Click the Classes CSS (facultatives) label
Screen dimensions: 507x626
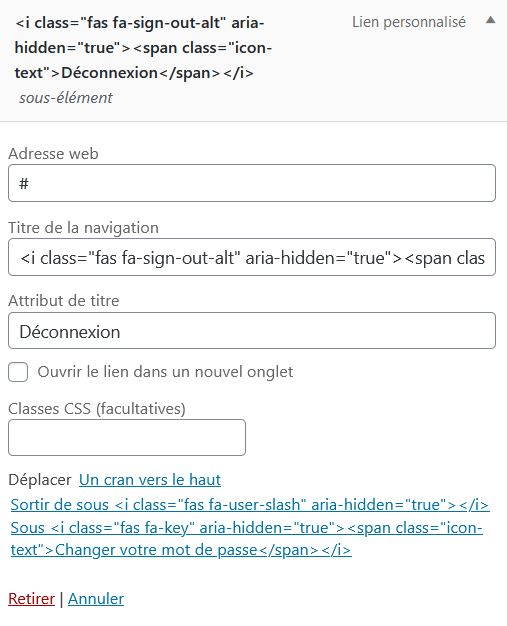pos(97,409)
